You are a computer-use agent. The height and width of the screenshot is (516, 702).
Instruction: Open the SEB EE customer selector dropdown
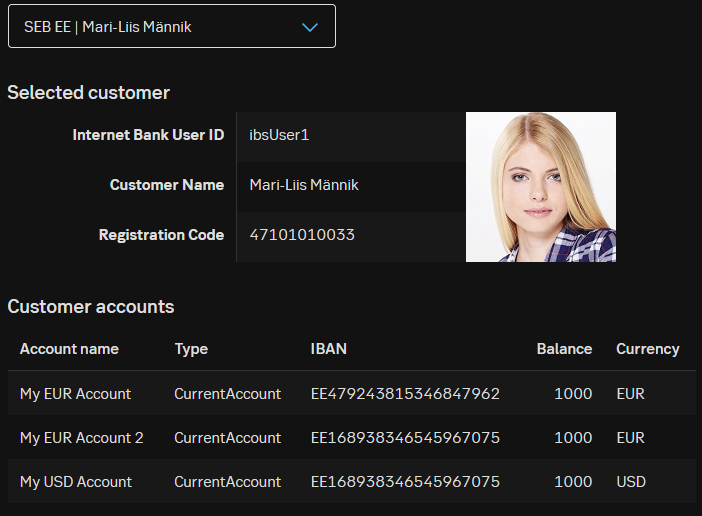pyautogui.click(x=171, y=27)
